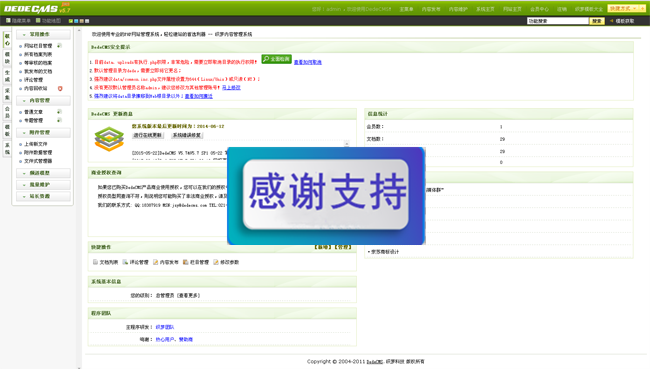The width and height of the screenshot is (650, 369).
Task: Select the blue skin color swatch
Action: 76,21
